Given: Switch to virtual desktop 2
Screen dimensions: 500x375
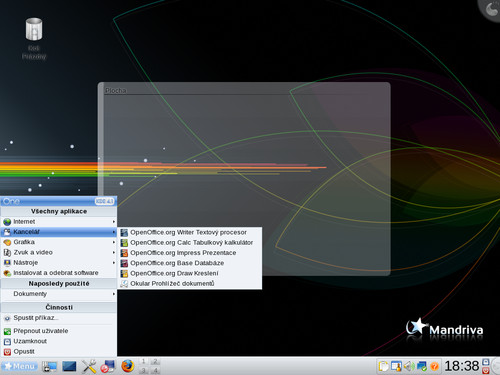Looking at the screenshot, I should [155, 362].
